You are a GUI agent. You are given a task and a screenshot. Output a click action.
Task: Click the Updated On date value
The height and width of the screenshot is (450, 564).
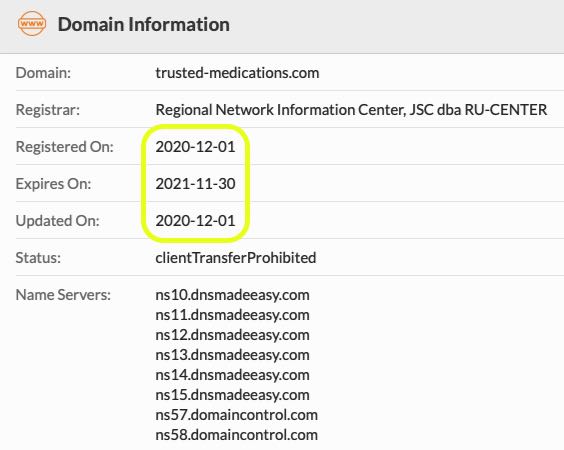click(195, 221)
